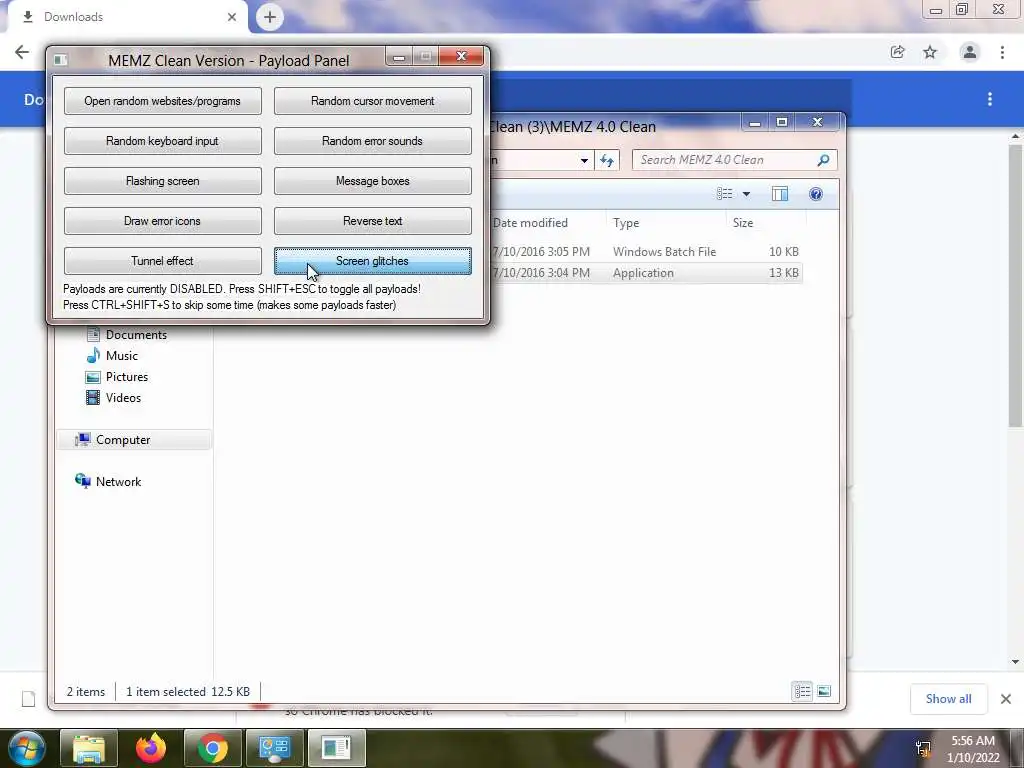The height and width of the screenshot is (768, 1024).
Task: Click the MEMZ Payload Panel window icon
Action: [x=61, y=60]
